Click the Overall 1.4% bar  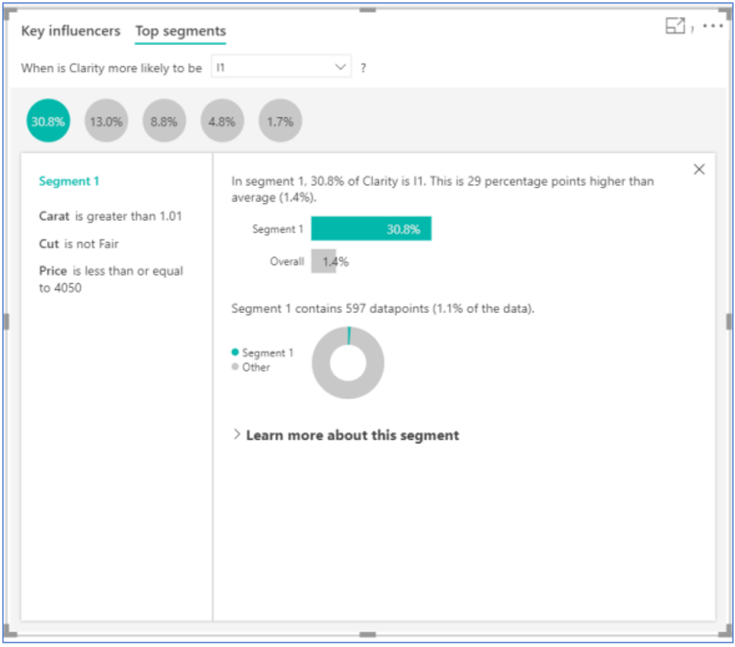tap(323, 261)
